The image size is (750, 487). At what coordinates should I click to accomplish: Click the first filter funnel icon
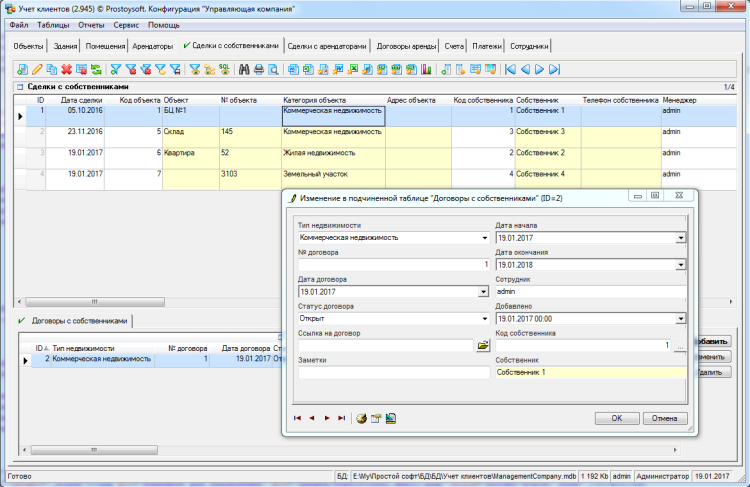point(116,69)
